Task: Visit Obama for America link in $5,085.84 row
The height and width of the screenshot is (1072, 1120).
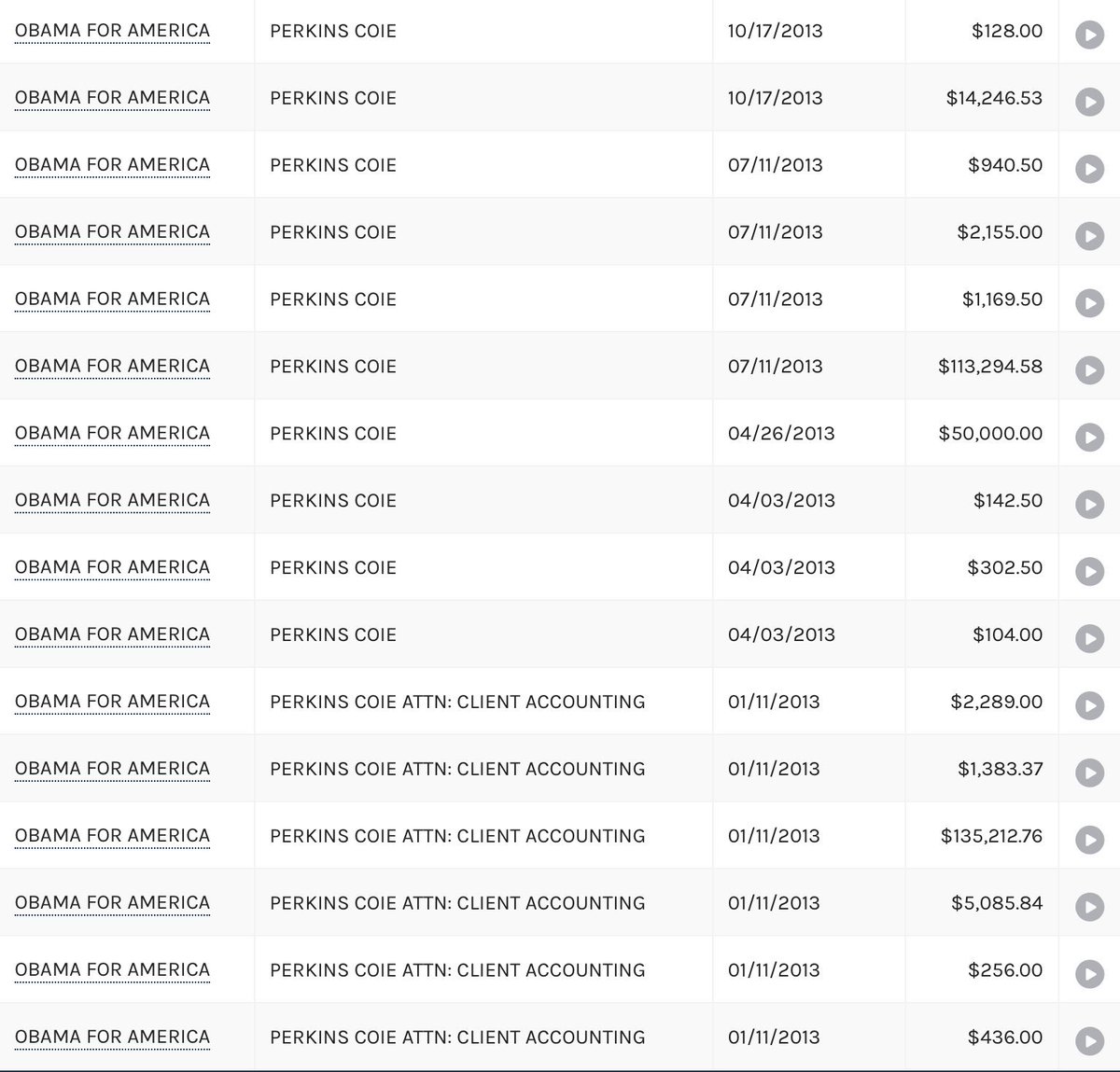Action: [112, 904]
